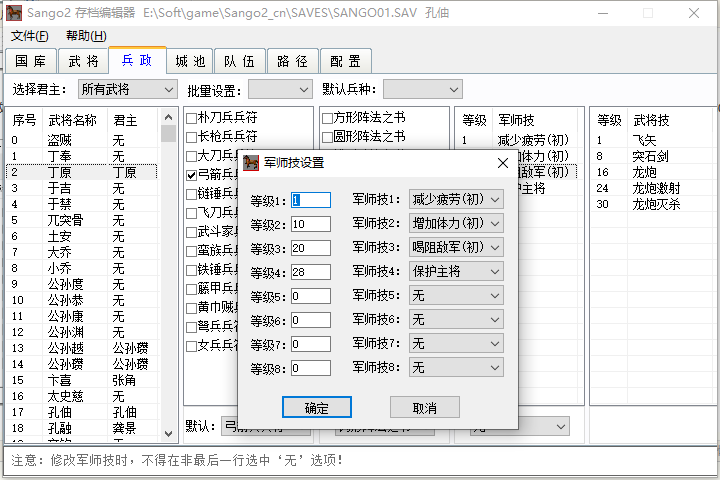Screen dimensions: 720x480
Task: Click the 军师技 column header
Action: pyautogui.click(x=534, y=120)
